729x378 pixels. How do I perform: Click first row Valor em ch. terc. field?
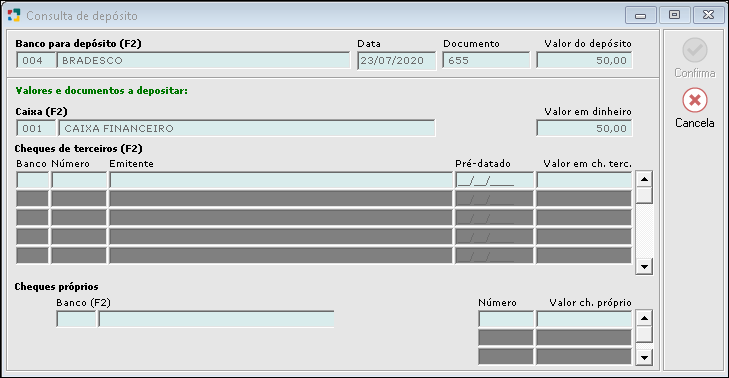[x=584, y=180]
